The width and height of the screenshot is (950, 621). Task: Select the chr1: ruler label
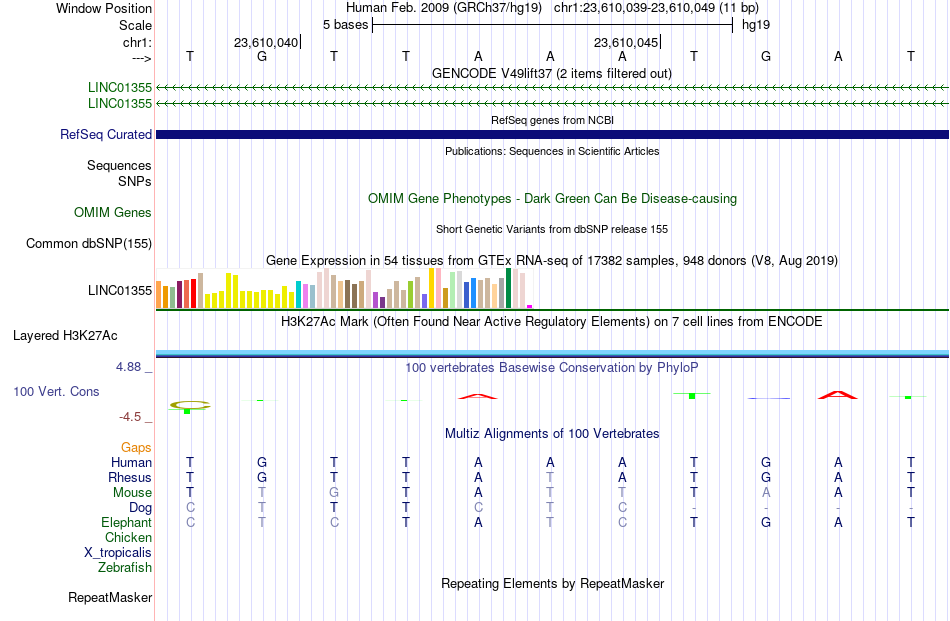(137, 42)
